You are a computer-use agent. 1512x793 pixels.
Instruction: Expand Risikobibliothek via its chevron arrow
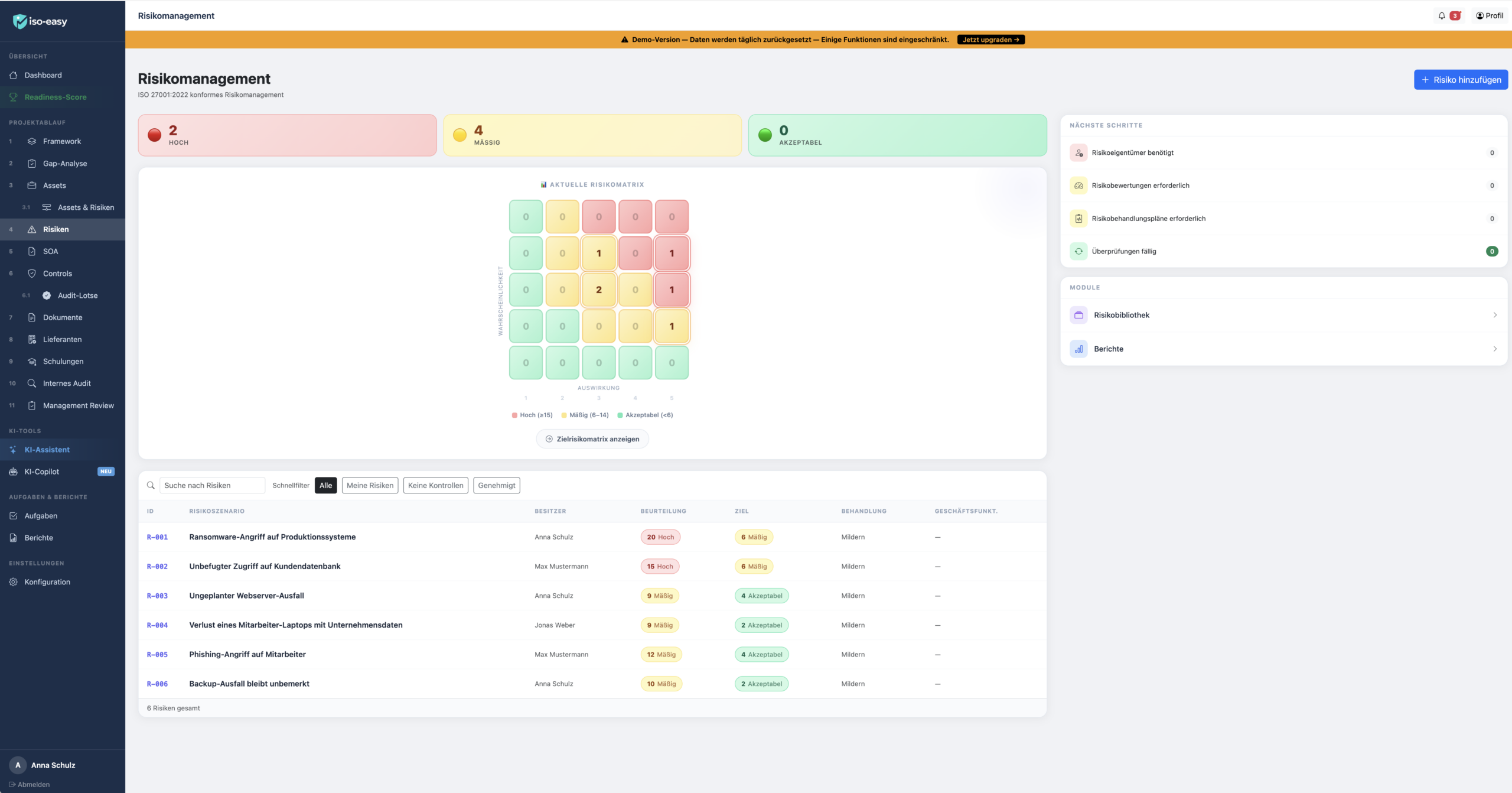[1495, 315]
